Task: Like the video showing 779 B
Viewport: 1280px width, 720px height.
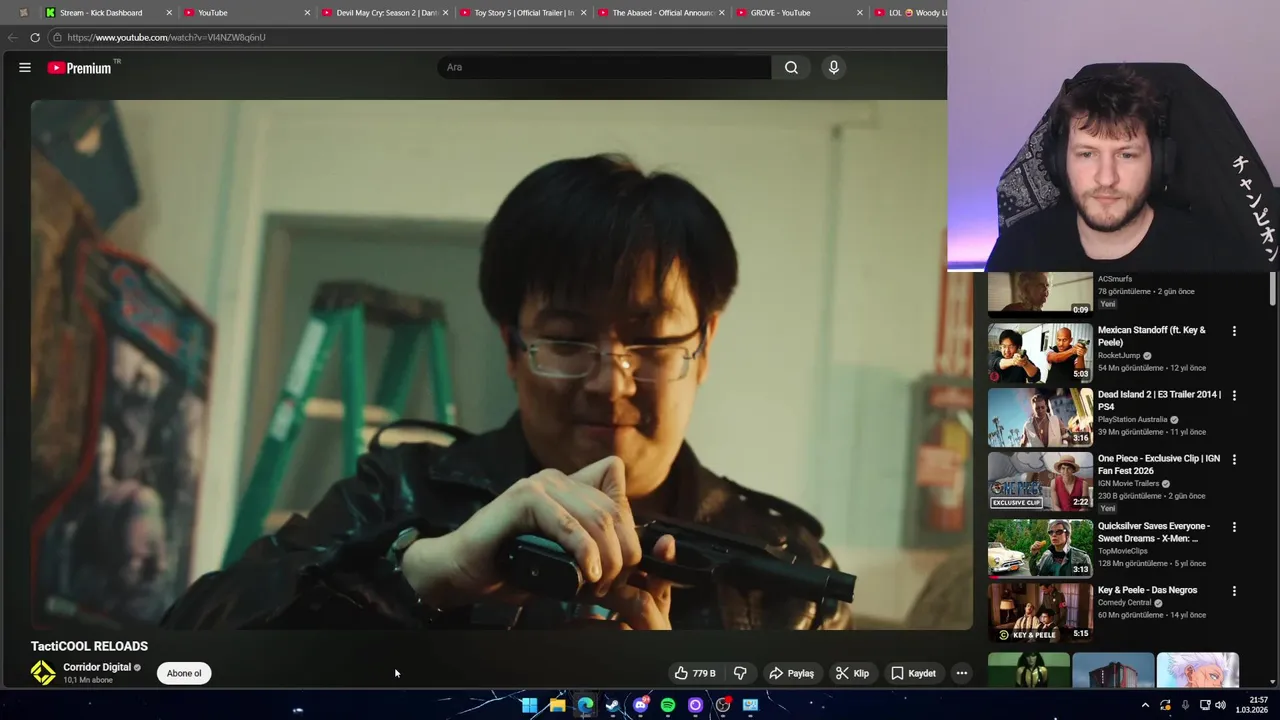Action: coord(696,673)
